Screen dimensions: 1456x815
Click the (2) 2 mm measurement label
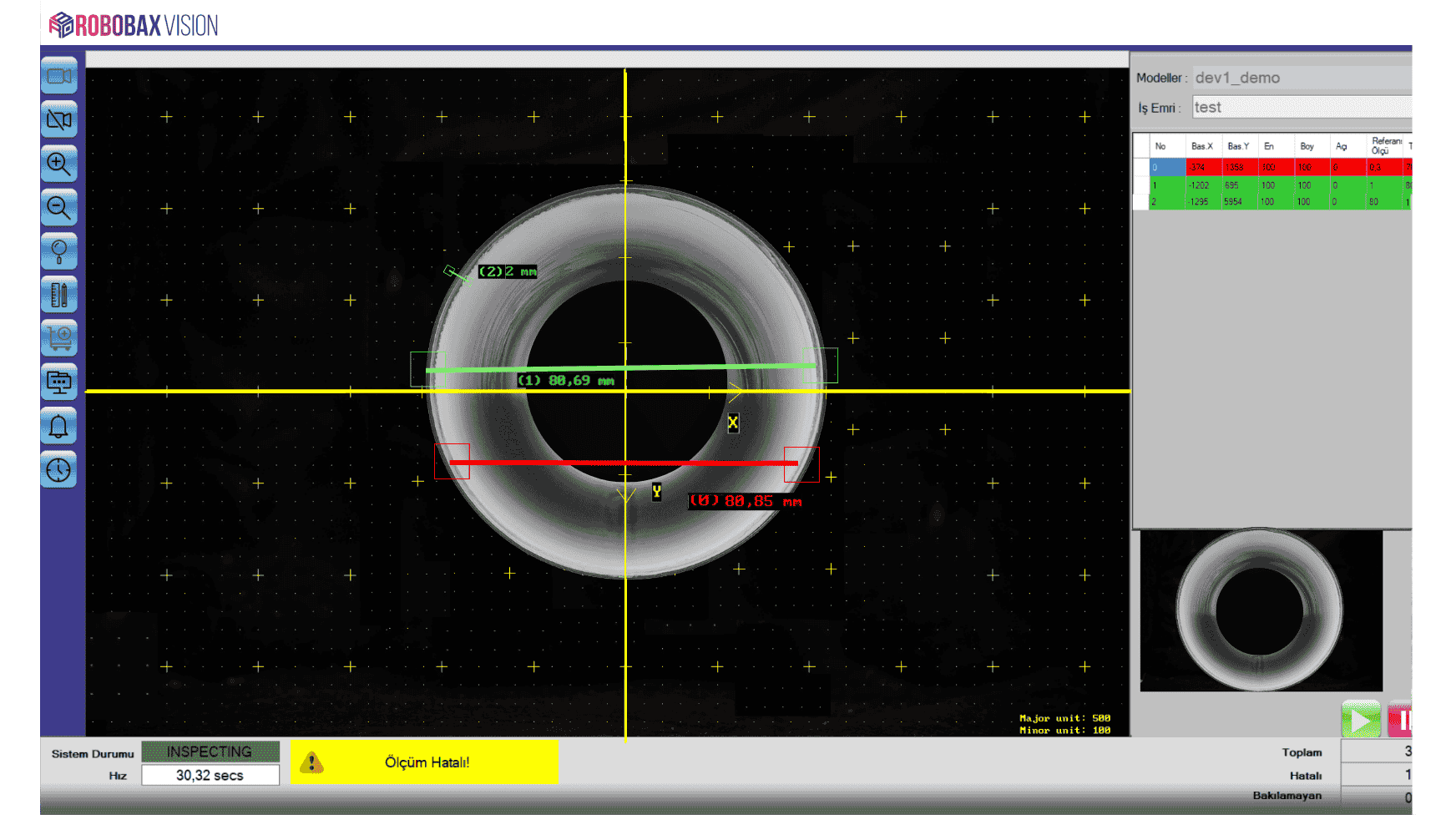508,271
